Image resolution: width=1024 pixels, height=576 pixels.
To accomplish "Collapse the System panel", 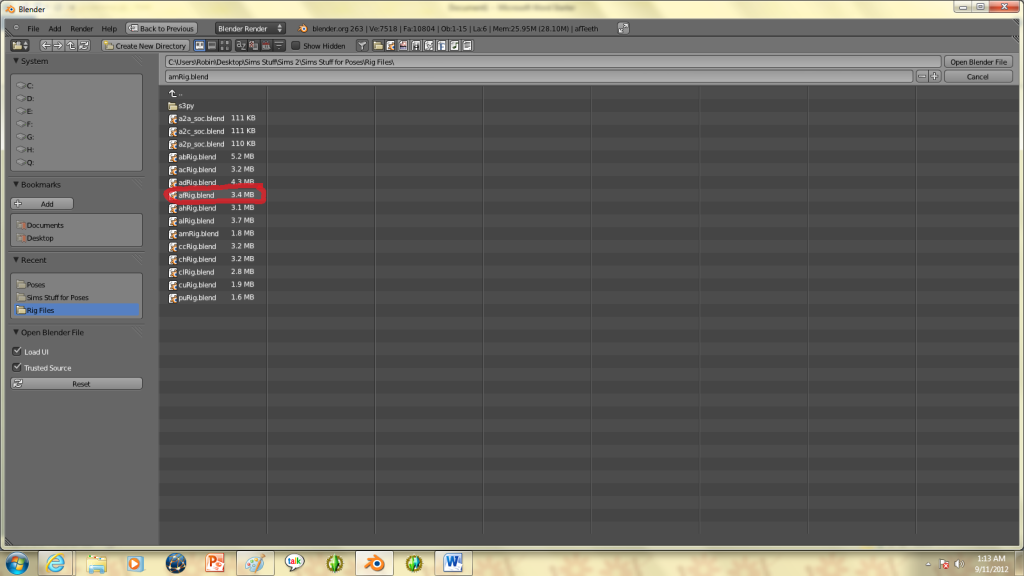I will point(16,61).
